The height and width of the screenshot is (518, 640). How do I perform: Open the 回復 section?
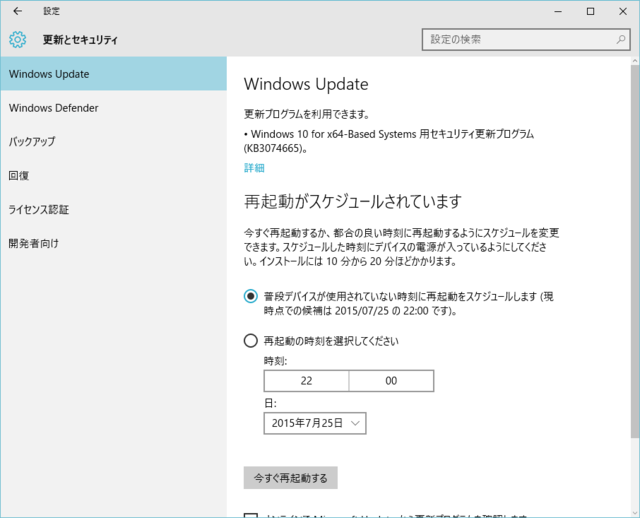click(113, 176)
